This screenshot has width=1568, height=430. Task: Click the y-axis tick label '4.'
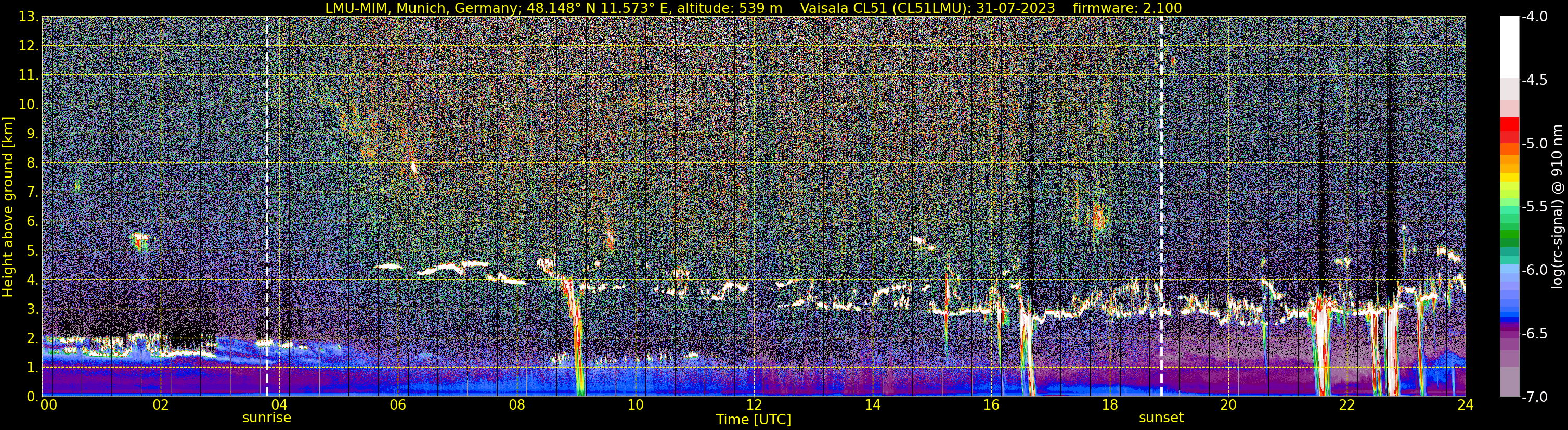[x=32, y=280]
